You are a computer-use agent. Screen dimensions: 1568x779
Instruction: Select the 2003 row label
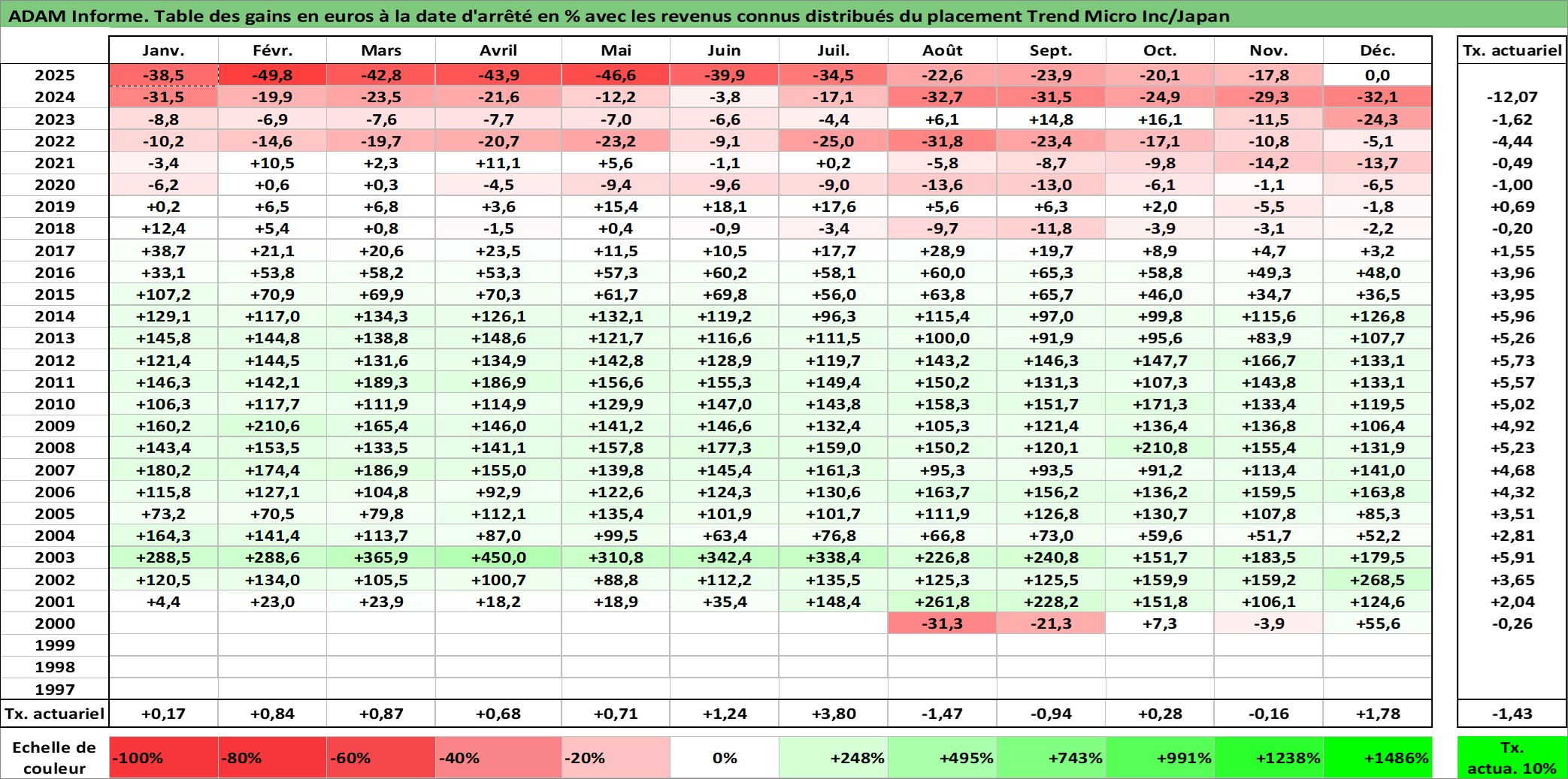pos(55,557)
